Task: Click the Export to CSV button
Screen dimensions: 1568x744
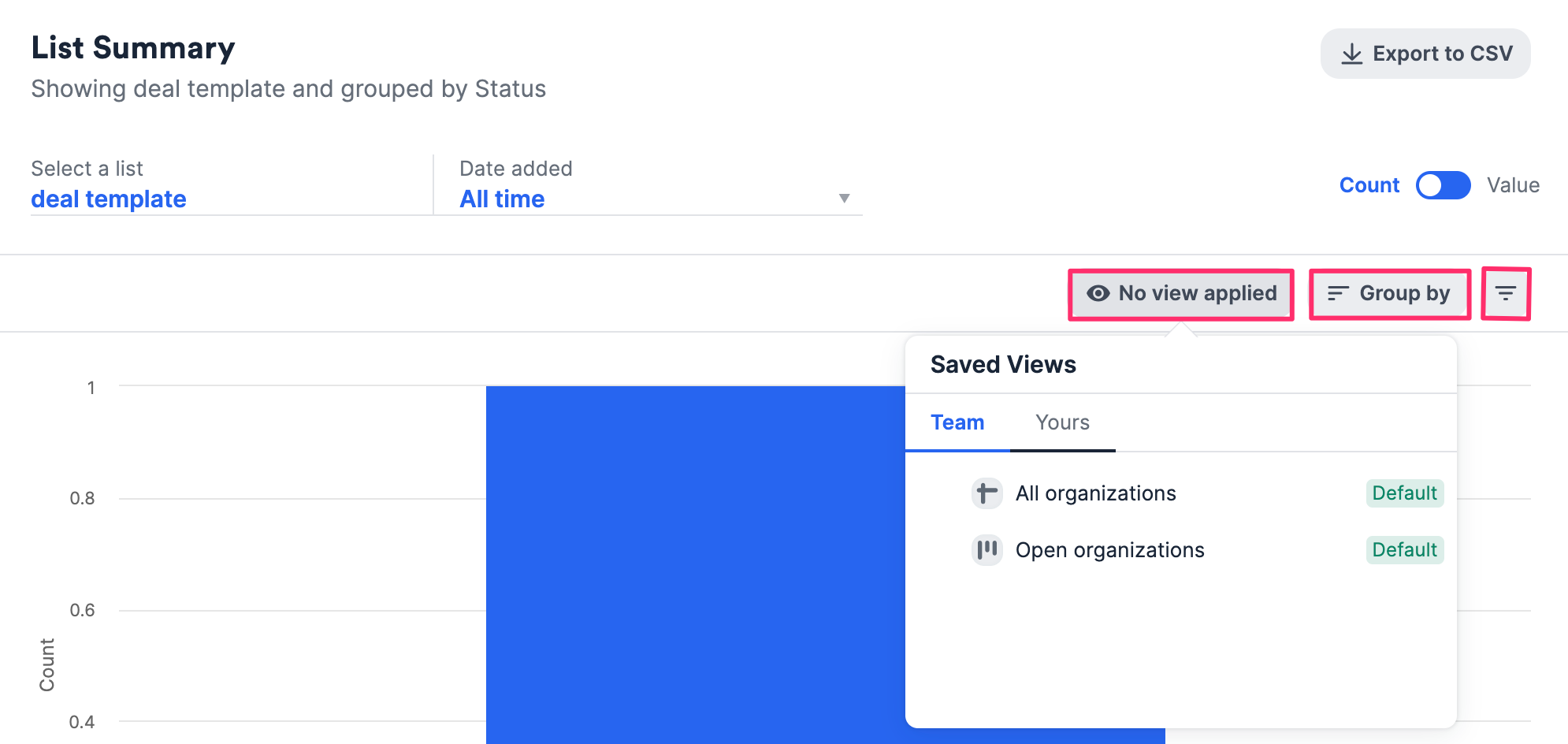Action: 1425,53
